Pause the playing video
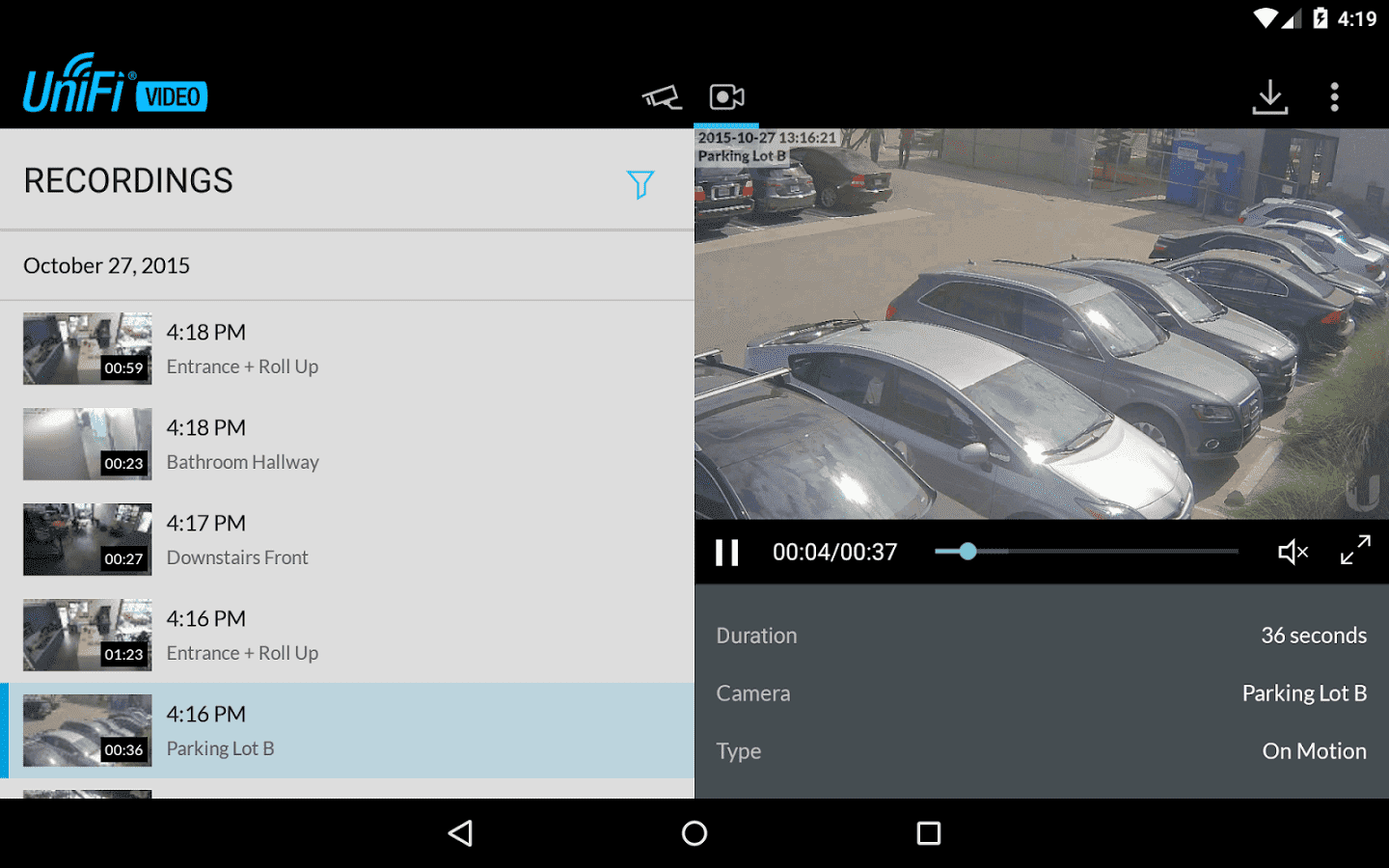This screenshot has height=868, width=1389. pyautogui.click(x=727, y=552)
